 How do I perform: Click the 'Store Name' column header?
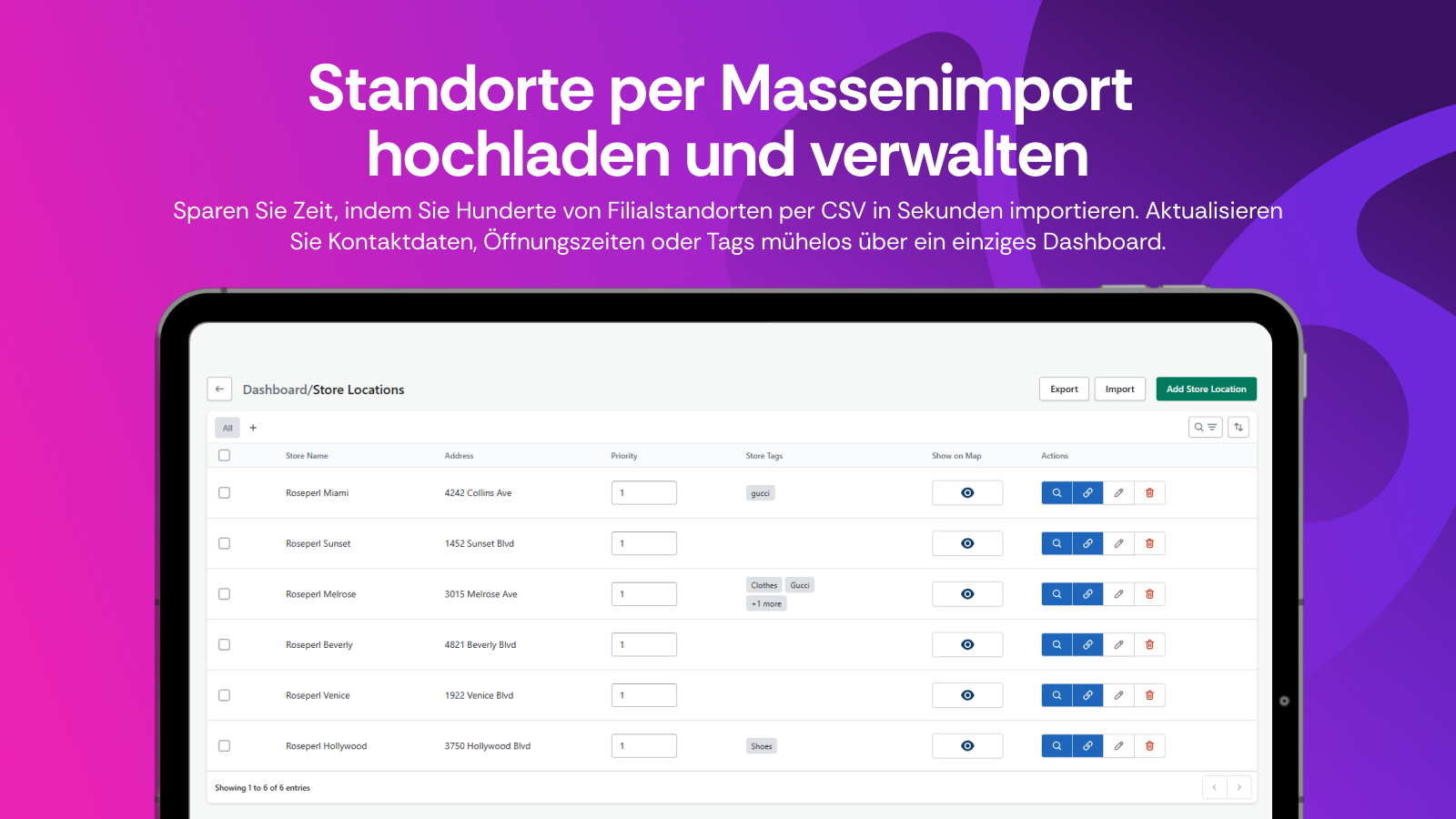(x=307, y=456)
